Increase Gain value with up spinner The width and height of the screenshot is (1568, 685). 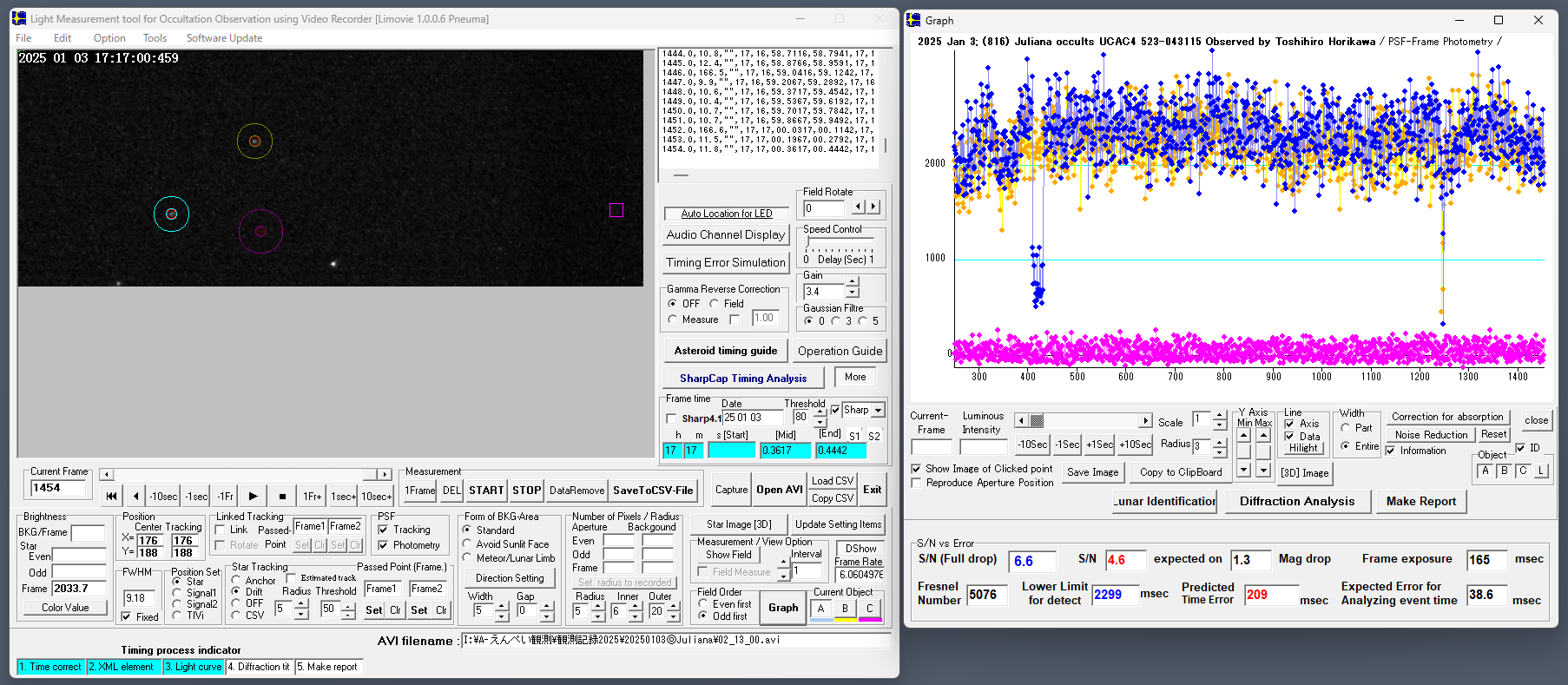click(x=853, y=282)
